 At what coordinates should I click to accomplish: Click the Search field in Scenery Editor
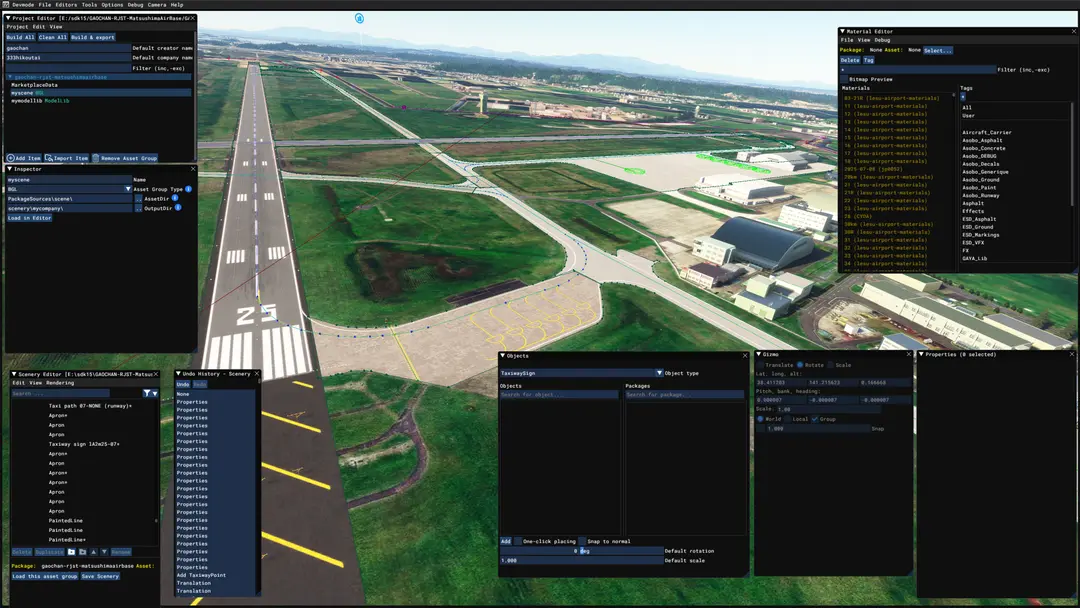[60, 393]
